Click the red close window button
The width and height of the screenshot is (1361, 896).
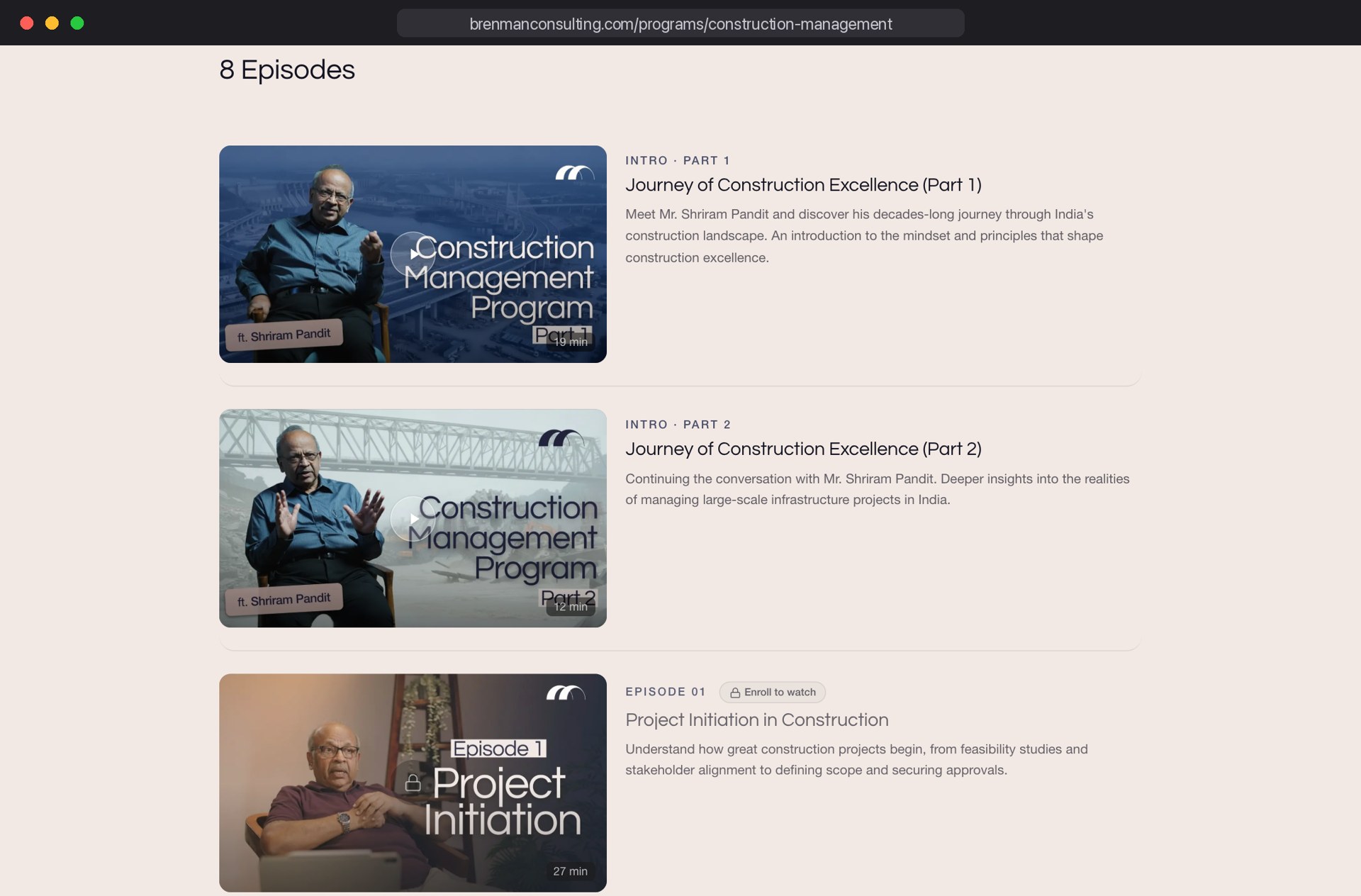[27, 23]
